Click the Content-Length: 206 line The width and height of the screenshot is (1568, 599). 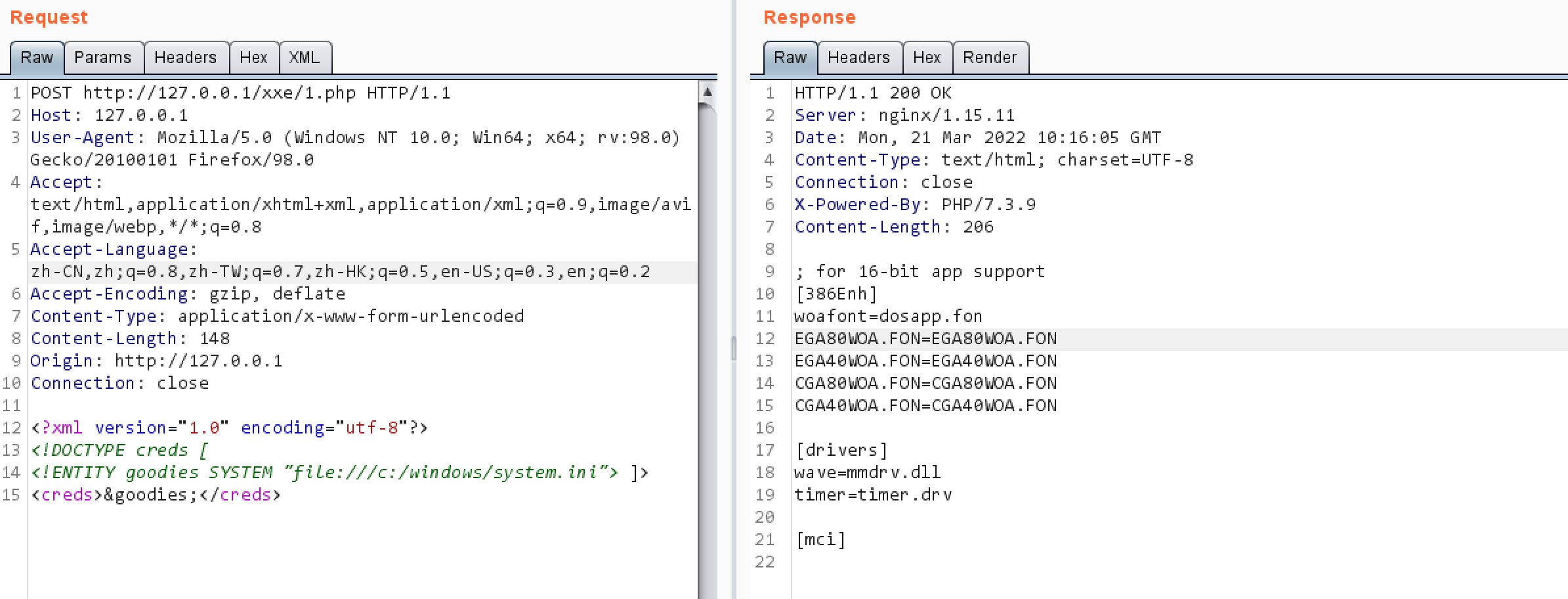pyautogui.click(x=894, y=227)
